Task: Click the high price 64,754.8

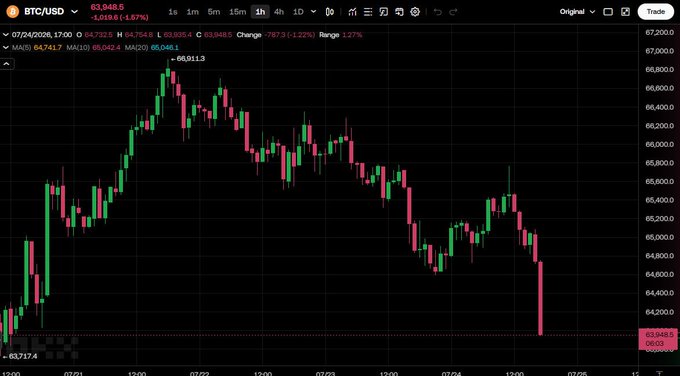Action: point(139,35)
